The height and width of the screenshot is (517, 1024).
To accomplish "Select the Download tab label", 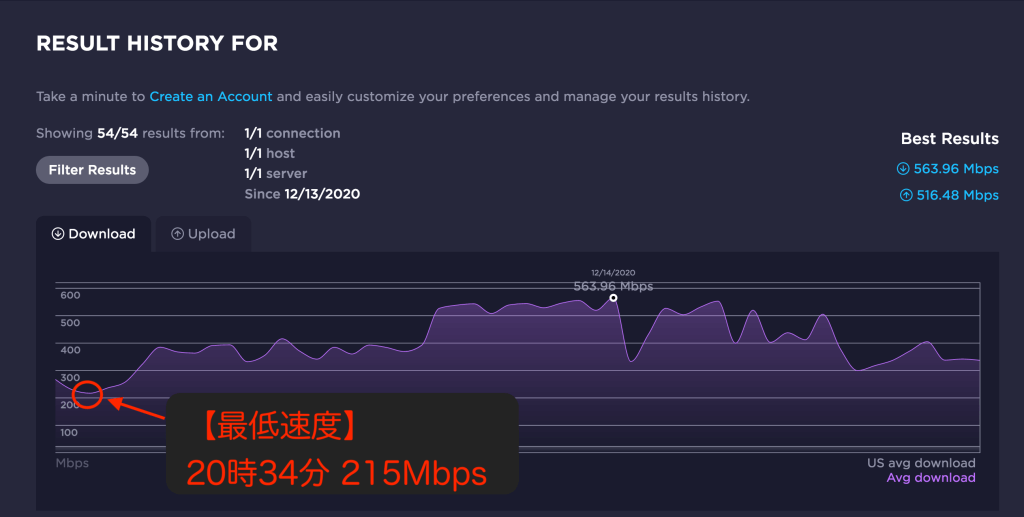I will coord(101,234).
